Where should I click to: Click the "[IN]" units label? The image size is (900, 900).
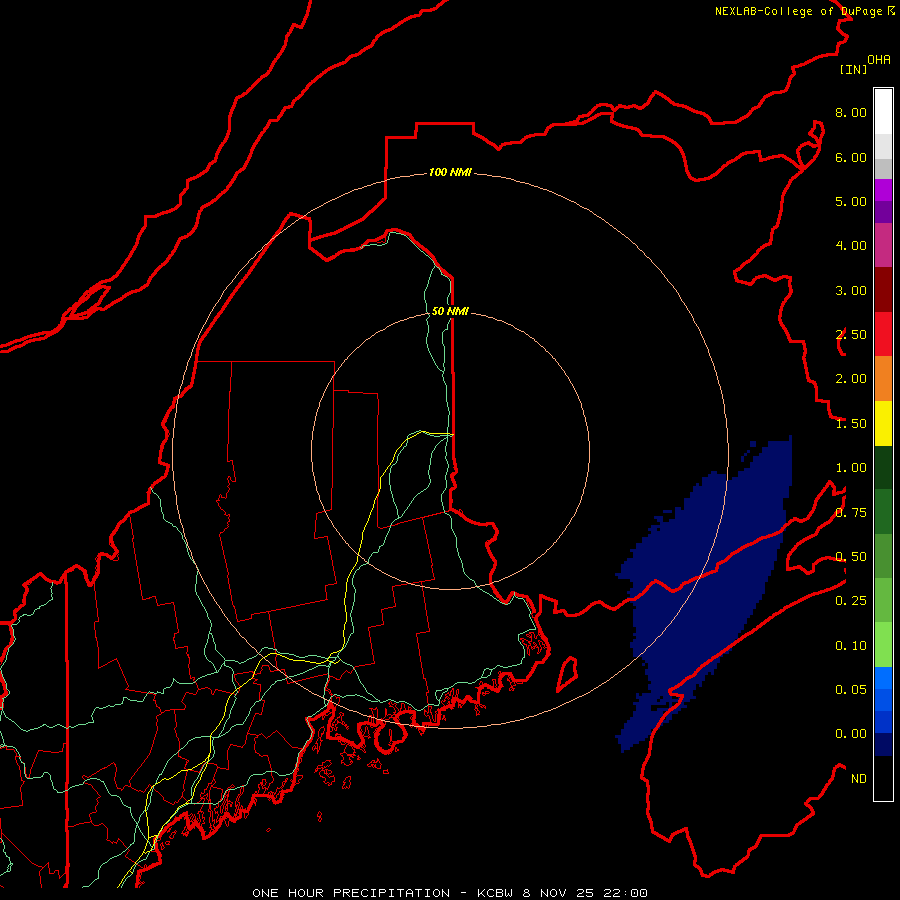click(854, 69)
